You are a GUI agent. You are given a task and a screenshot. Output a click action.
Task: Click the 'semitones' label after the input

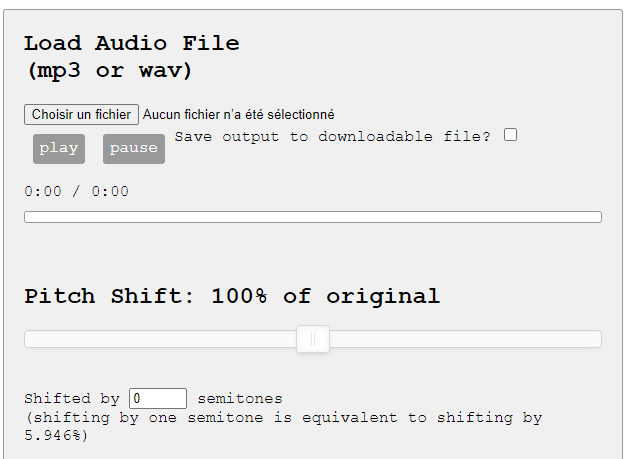tap(240, 398)
